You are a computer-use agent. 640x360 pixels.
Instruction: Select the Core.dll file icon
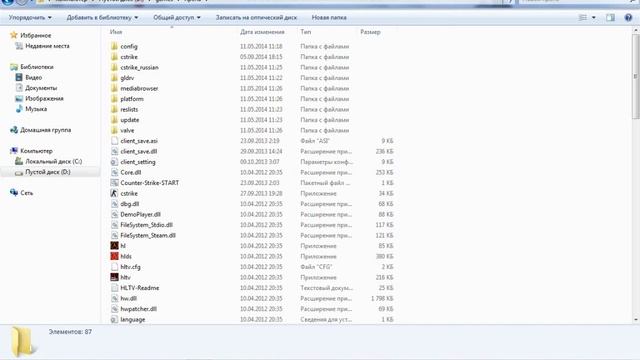[x=114, y=173]
